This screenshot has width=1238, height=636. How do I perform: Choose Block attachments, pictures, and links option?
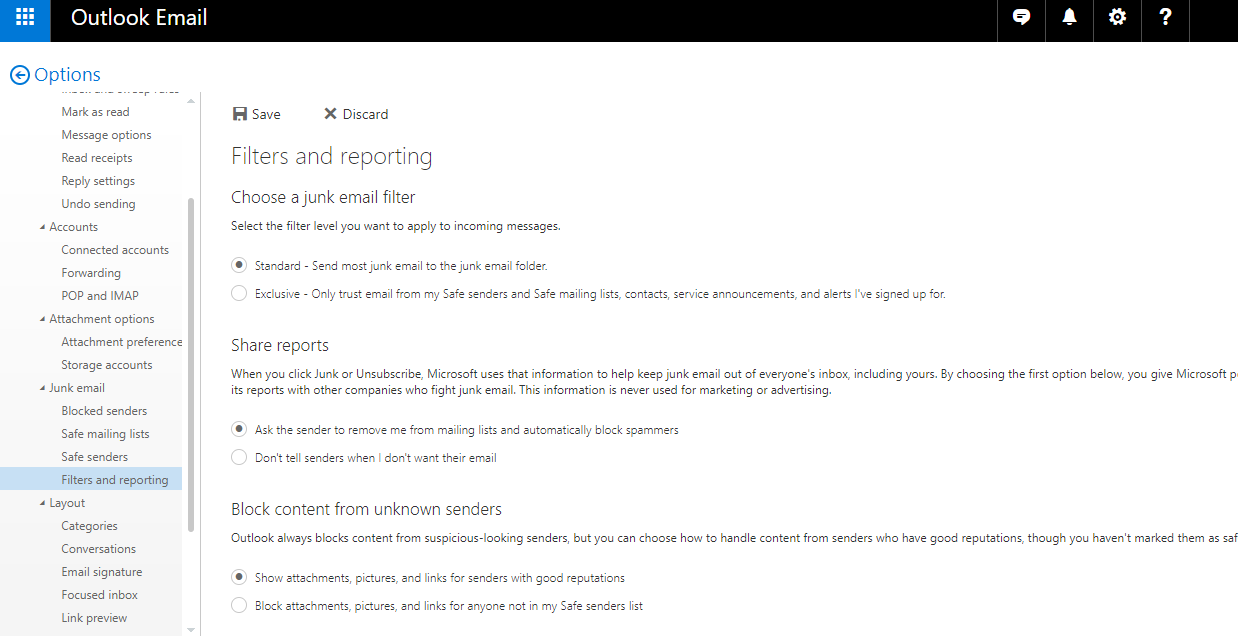tap(239, 606)
